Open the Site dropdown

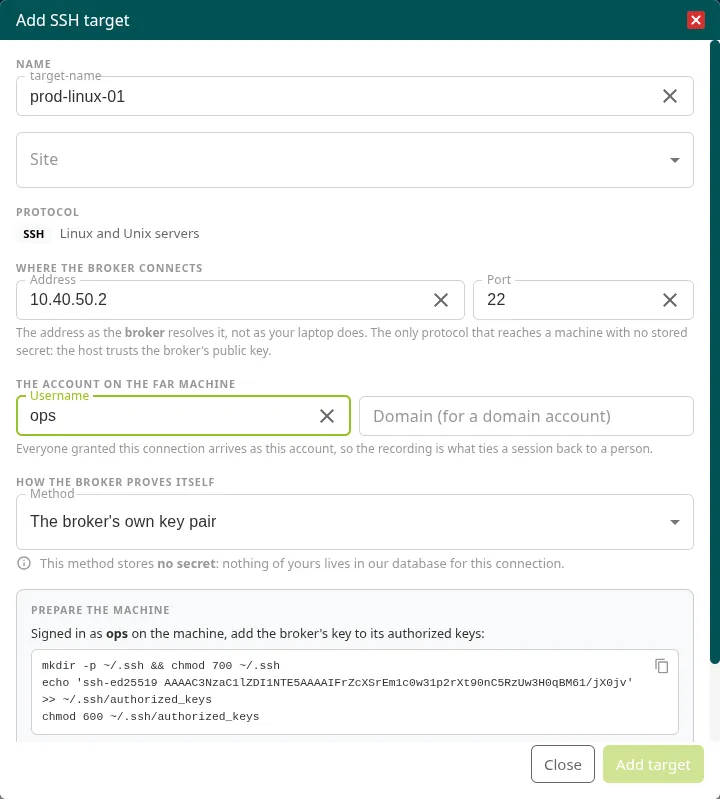coord(355,160)
